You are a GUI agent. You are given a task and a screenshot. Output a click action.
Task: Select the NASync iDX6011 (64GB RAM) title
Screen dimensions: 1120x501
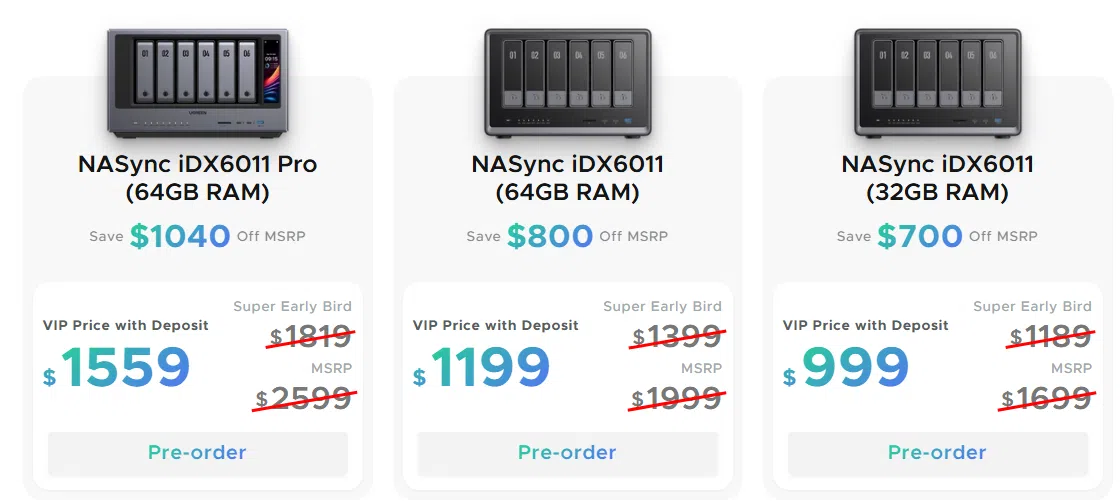click(x=568, y=178)
